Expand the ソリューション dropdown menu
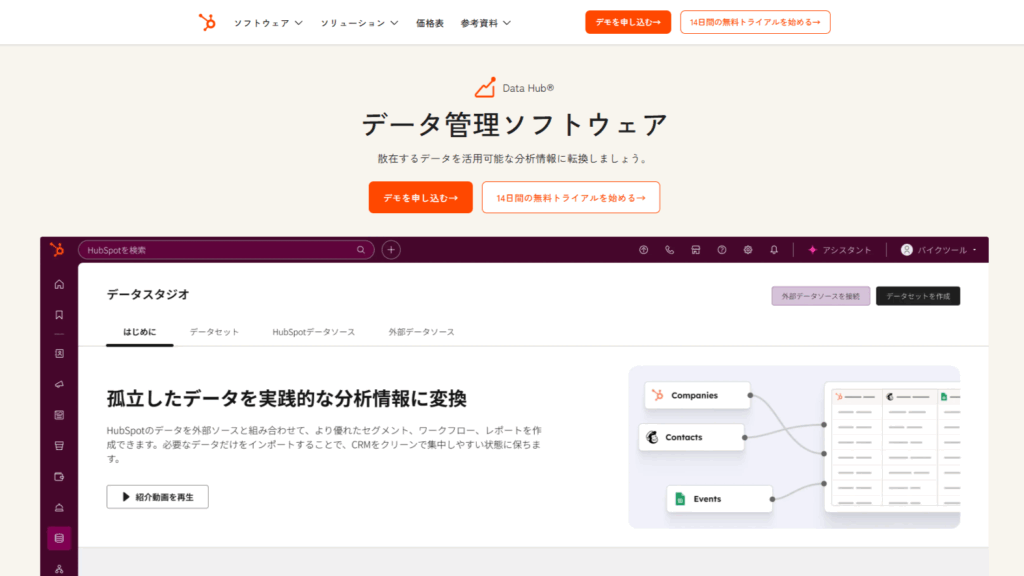This screenshot has width=1024, height=576. click(x=359, y=22)
